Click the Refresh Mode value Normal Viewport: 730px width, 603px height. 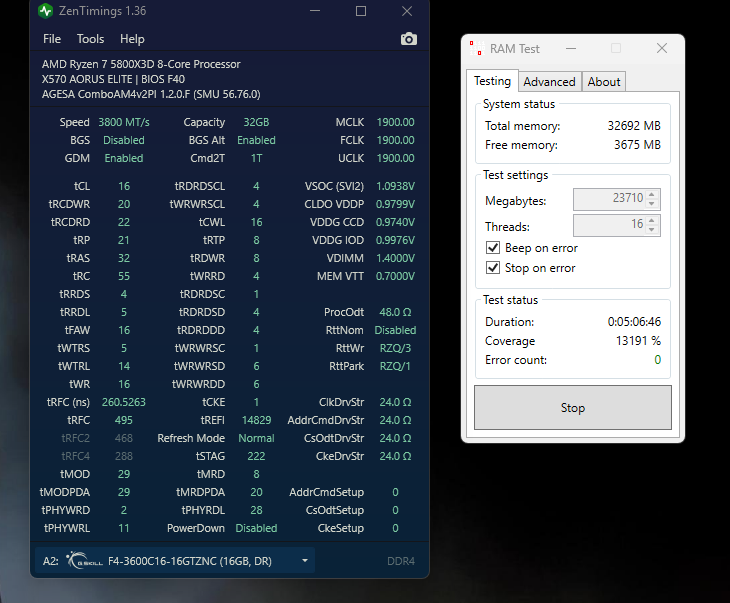(256, 438)
